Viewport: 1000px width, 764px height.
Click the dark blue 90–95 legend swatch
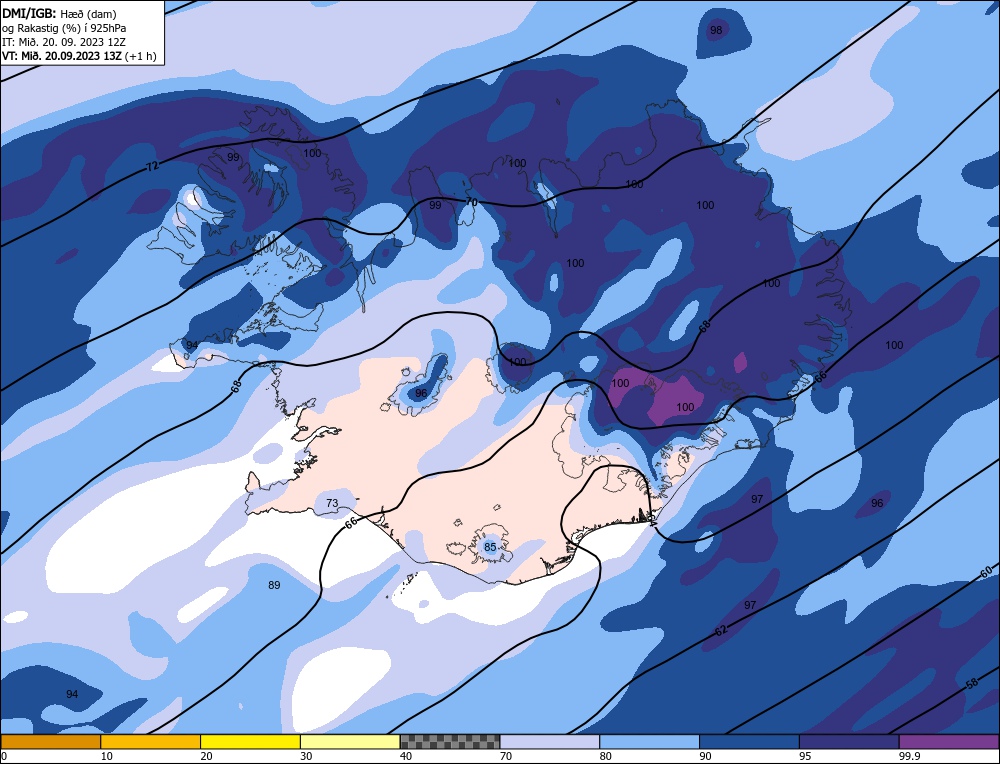749,742
